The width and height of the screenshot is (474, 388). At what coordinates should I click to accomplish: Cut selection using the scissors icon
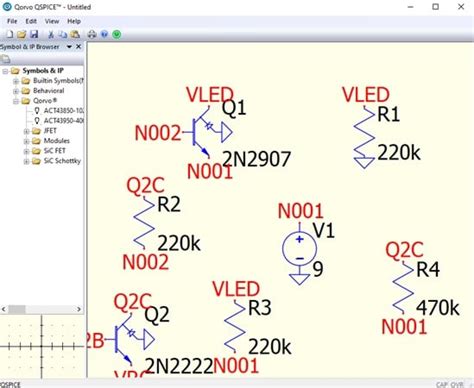pyautogui.click(x=51, y=34)
